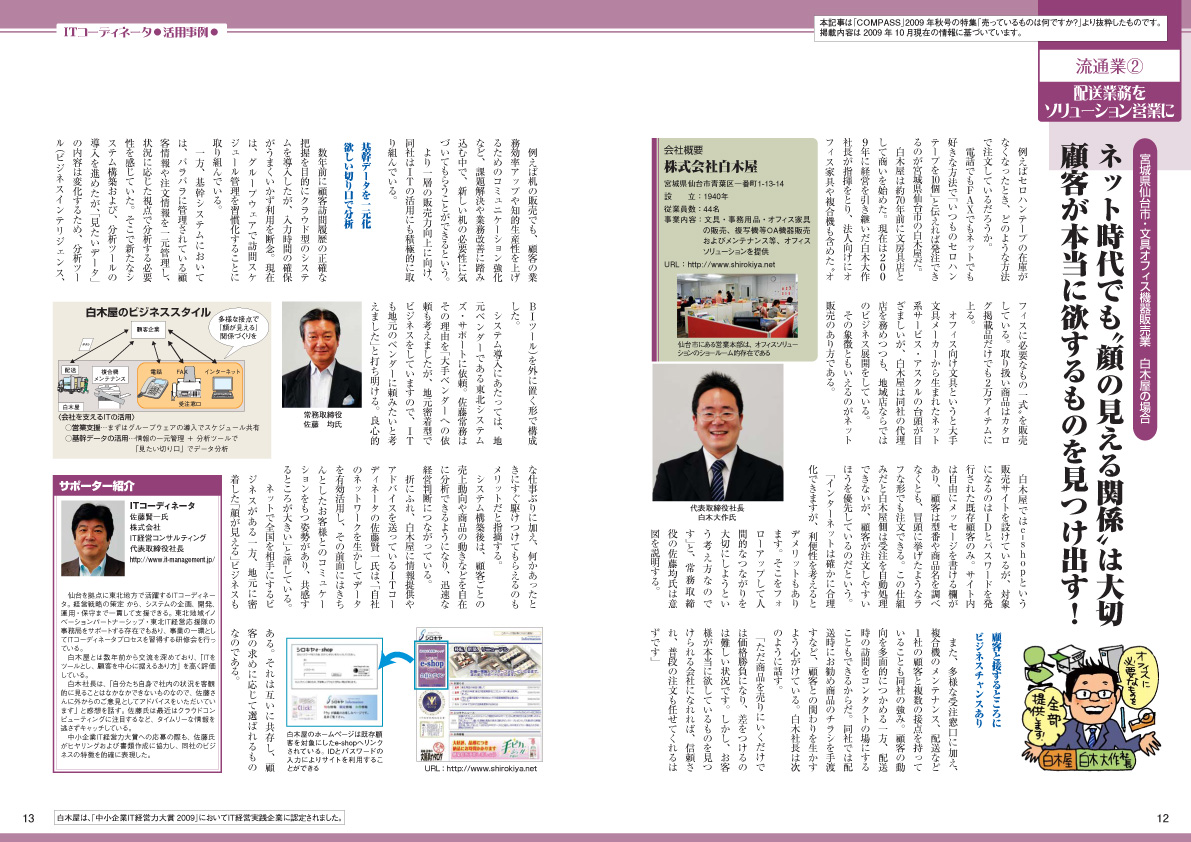Click the caption 仙台市にある営業本部は
This screenshot has width=1191, height=842.
pyautogui.click(x=738, y=348)
